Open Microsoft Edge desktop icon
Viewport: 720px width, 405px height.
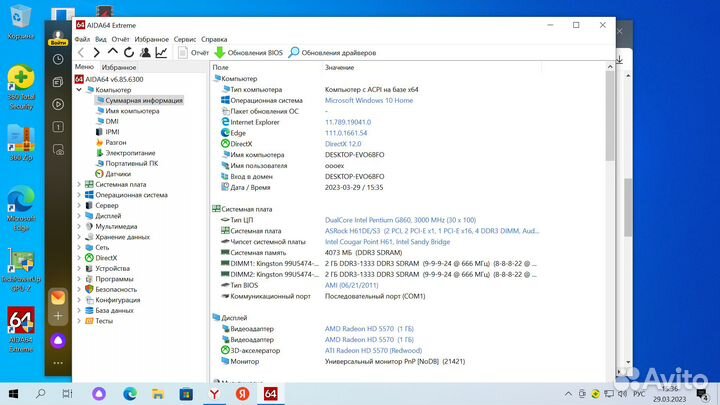tap(21, 208)
